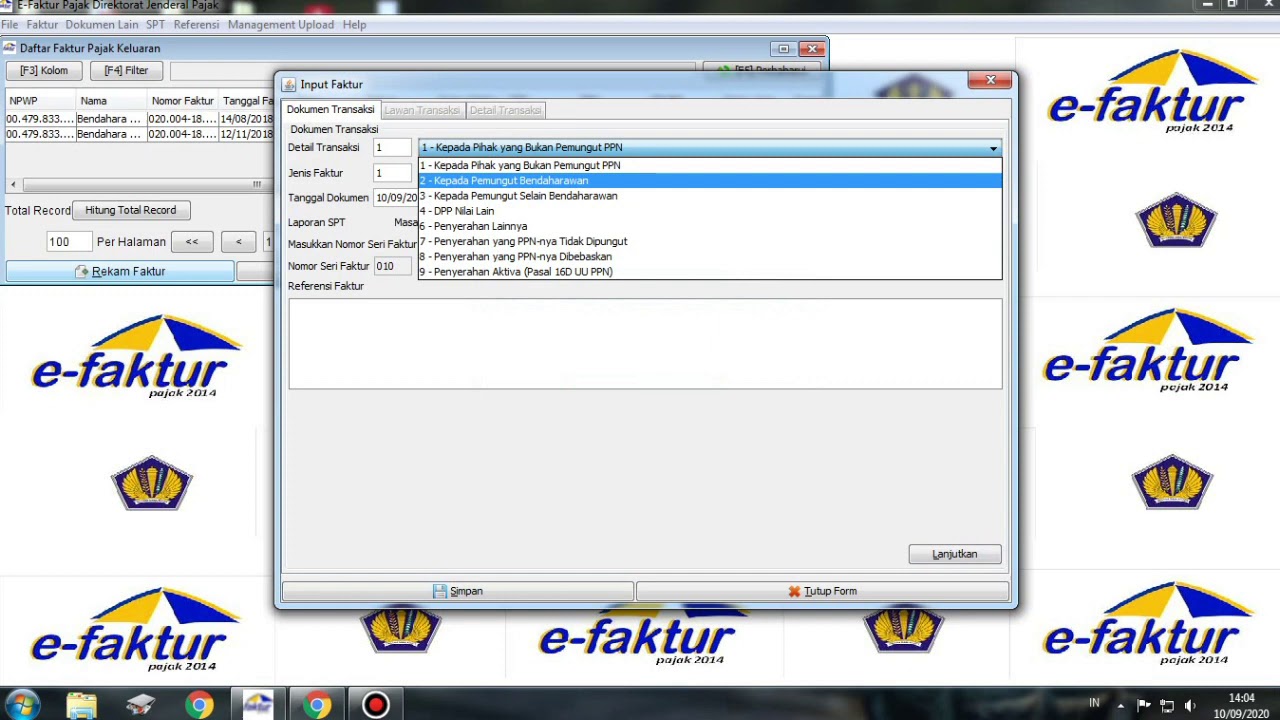Pick '8 - Penyerahan yang PPN-nya Dibebaskan'
Viewport: 1280px width, 720px height.
coord(710,256)
